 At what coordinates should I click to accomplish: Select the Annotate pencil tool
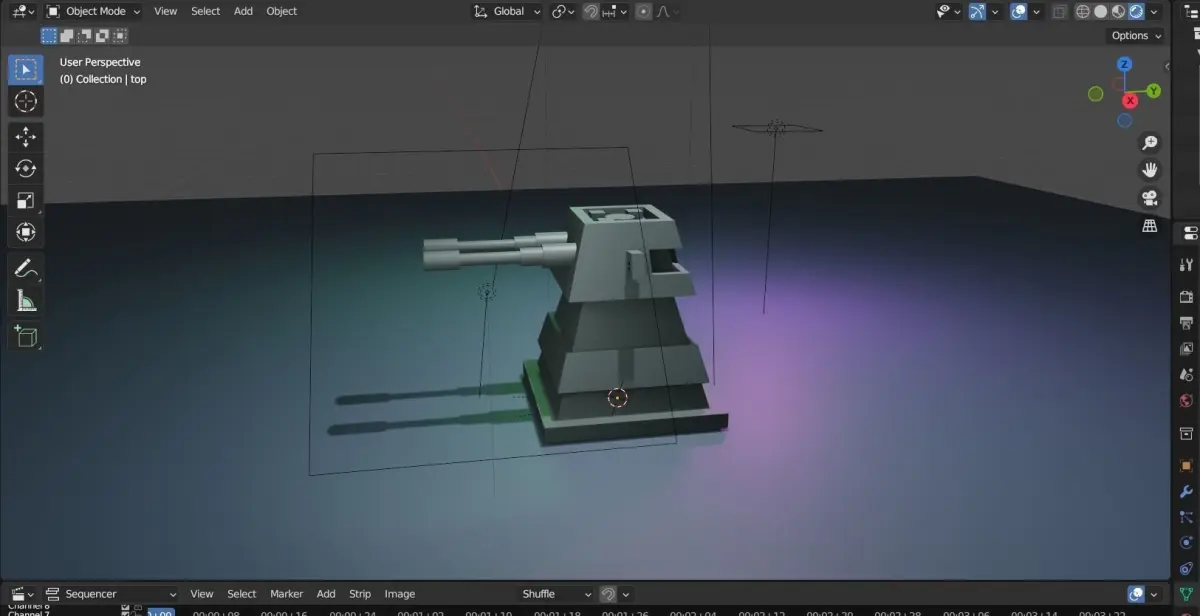click(25, 268)
